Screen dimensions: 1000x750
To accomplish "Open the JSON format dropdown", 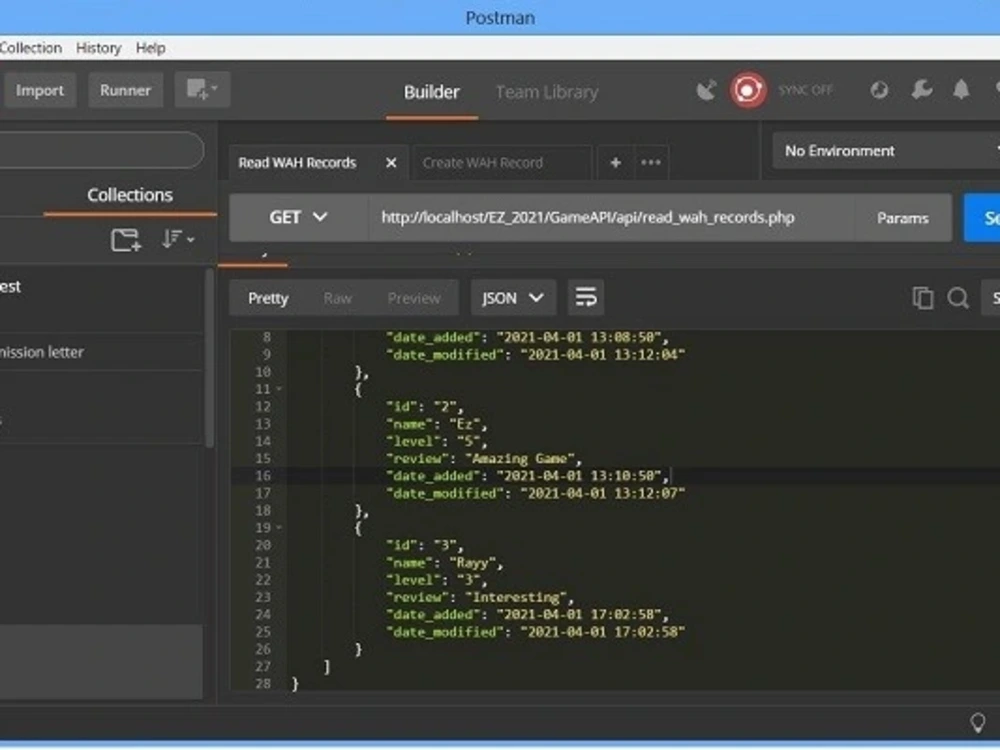I will pyautogui.click(x=513, y=298).
